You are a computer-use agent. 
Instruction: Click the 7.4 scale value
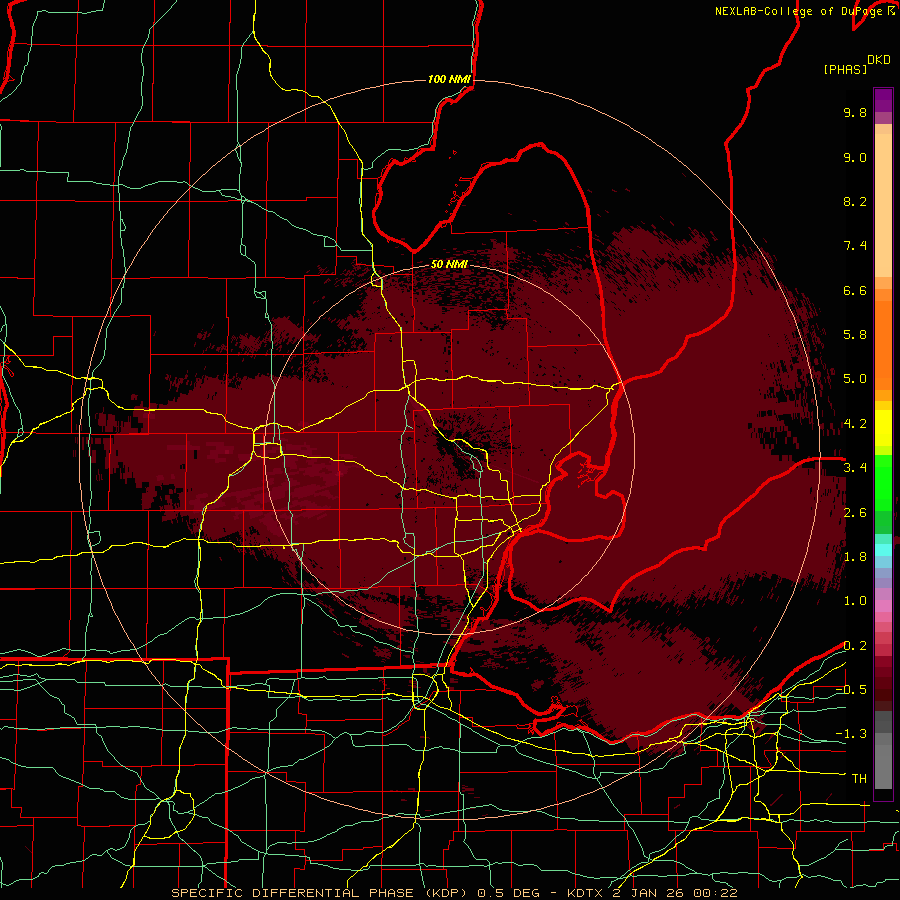(855, 246)
